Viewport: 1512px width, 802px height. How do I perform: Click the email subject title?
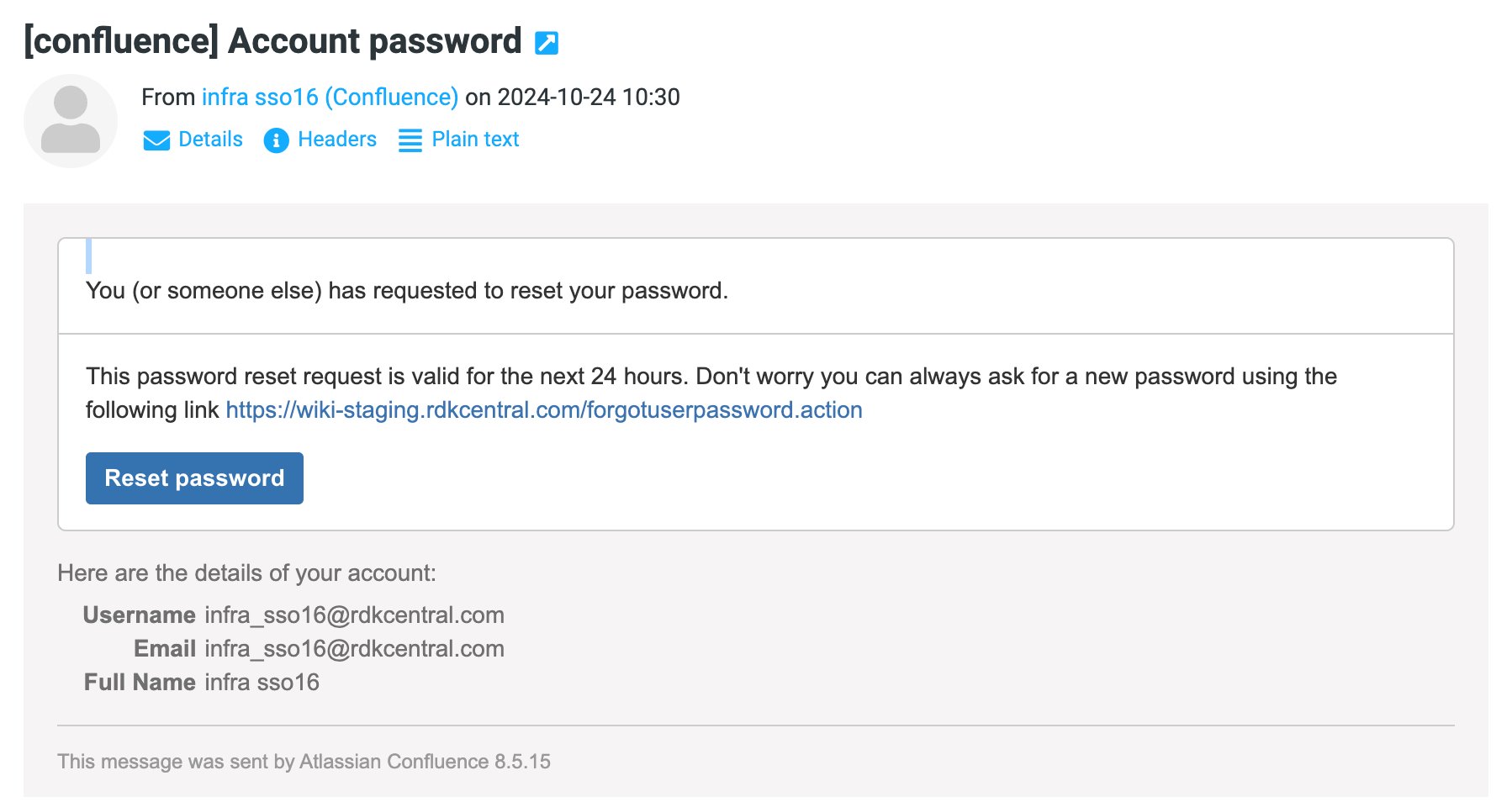pyautogui.click(x=273, y=41)
